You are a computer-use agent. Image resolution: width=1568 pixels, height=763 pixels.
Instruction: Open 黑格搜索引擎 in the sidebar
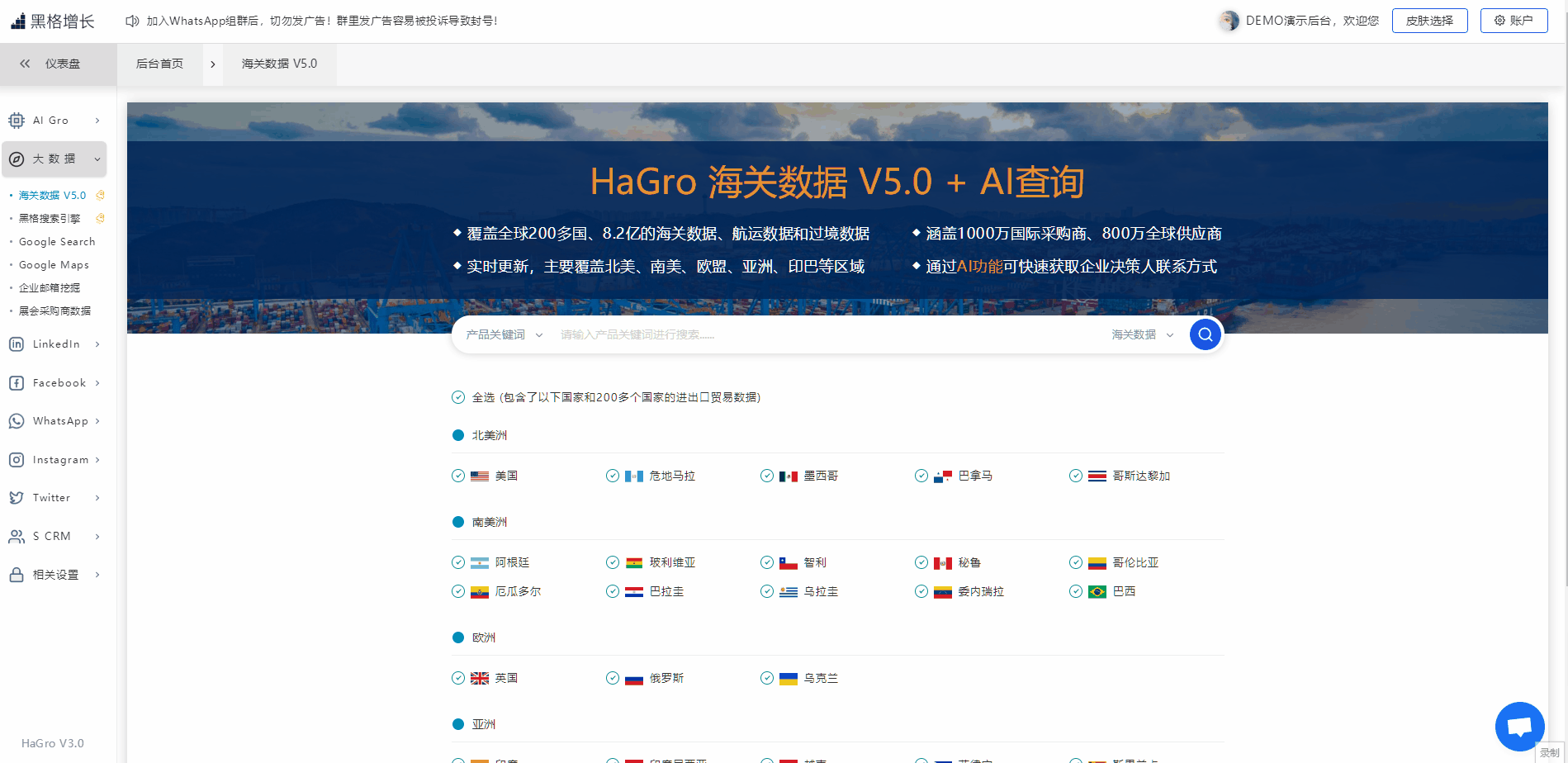point(50,219)
